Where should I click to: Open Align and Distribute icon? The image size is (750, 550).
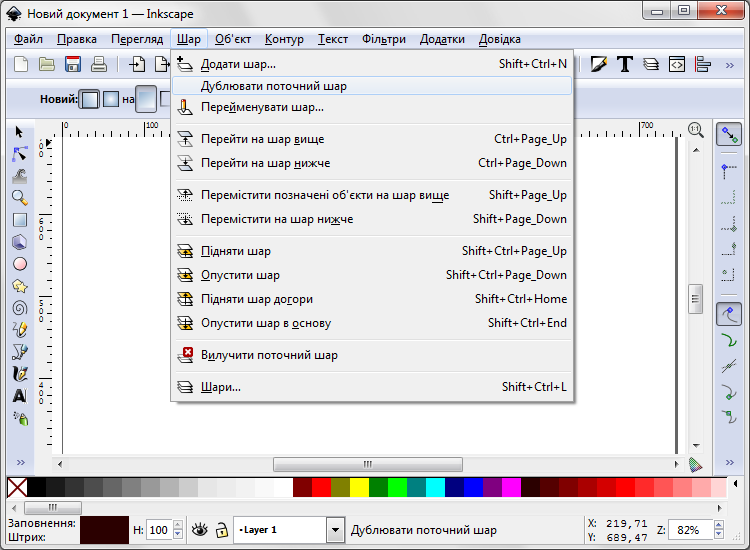click(x=703, y=64)
